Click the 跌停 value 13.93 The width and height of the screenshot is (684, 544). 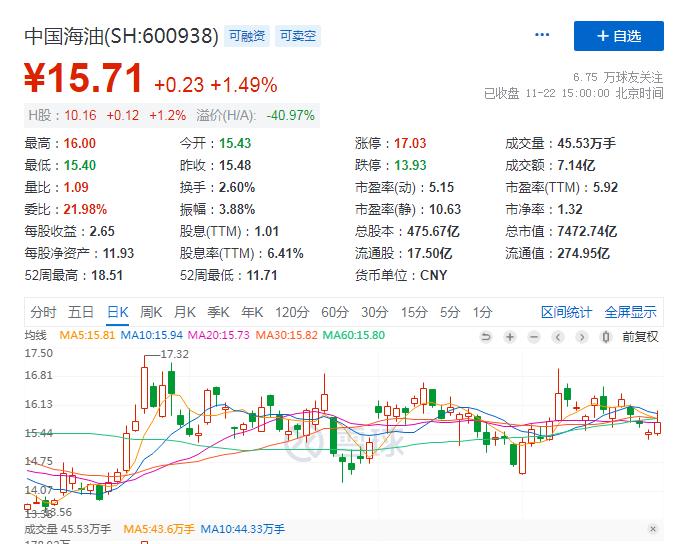pyautogui.click(x=410, y=165)
